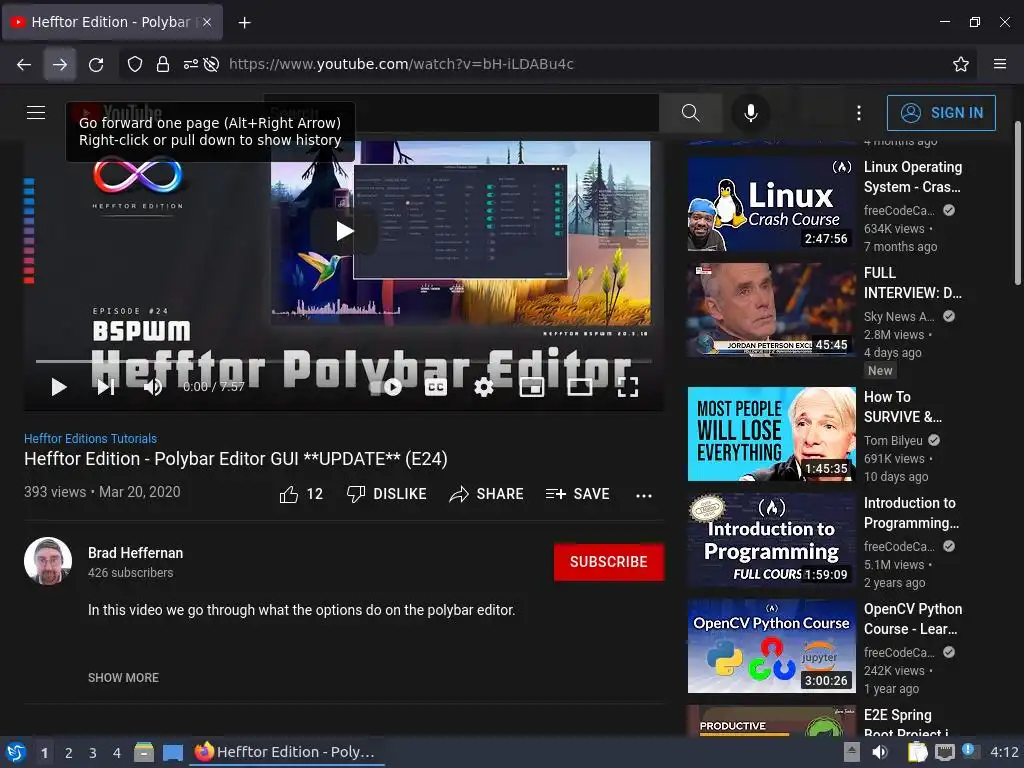Bookmark this page with the star
Image resolution: width=1024 pixels, height=768 pixels.
click(x=960, y=64)
